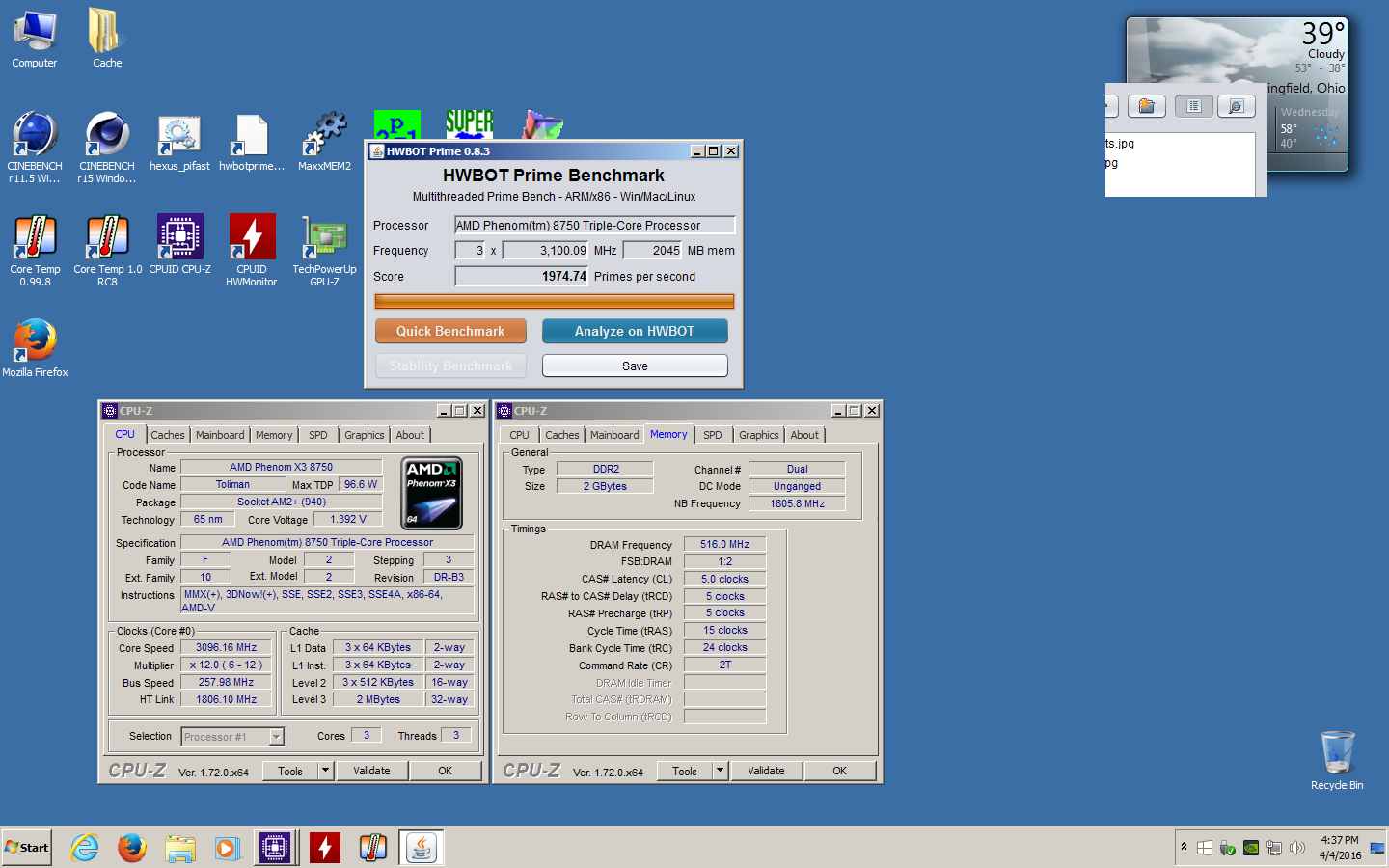Click the AMD Phenom X3 logo
The width and height of the screenshot is (1389, 868).
pyautogui.click(x=431, y=493)
